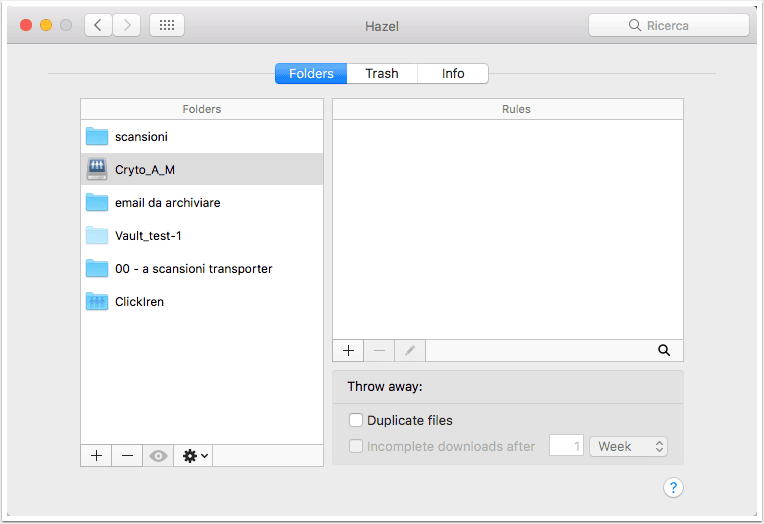764x524 pixels.
Task: Toggle Incomplete downloads after checkbox
Action: 356,446
